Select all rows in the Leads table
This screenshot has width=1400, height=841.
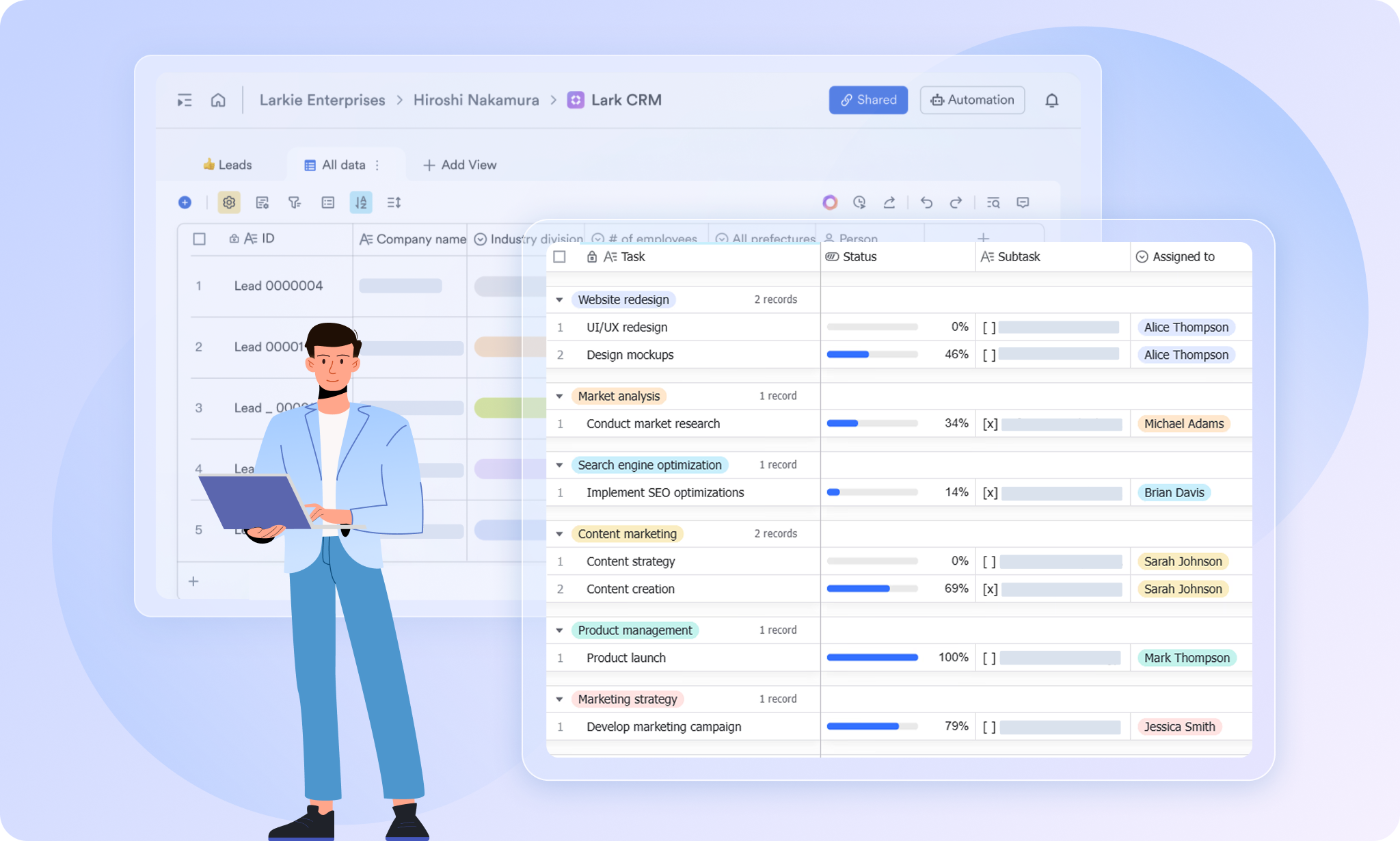point(199,239)
